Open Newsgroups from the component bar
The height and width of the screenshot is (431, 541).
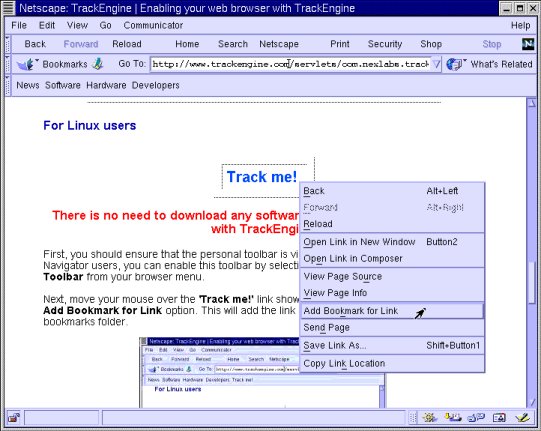[476, 418]
